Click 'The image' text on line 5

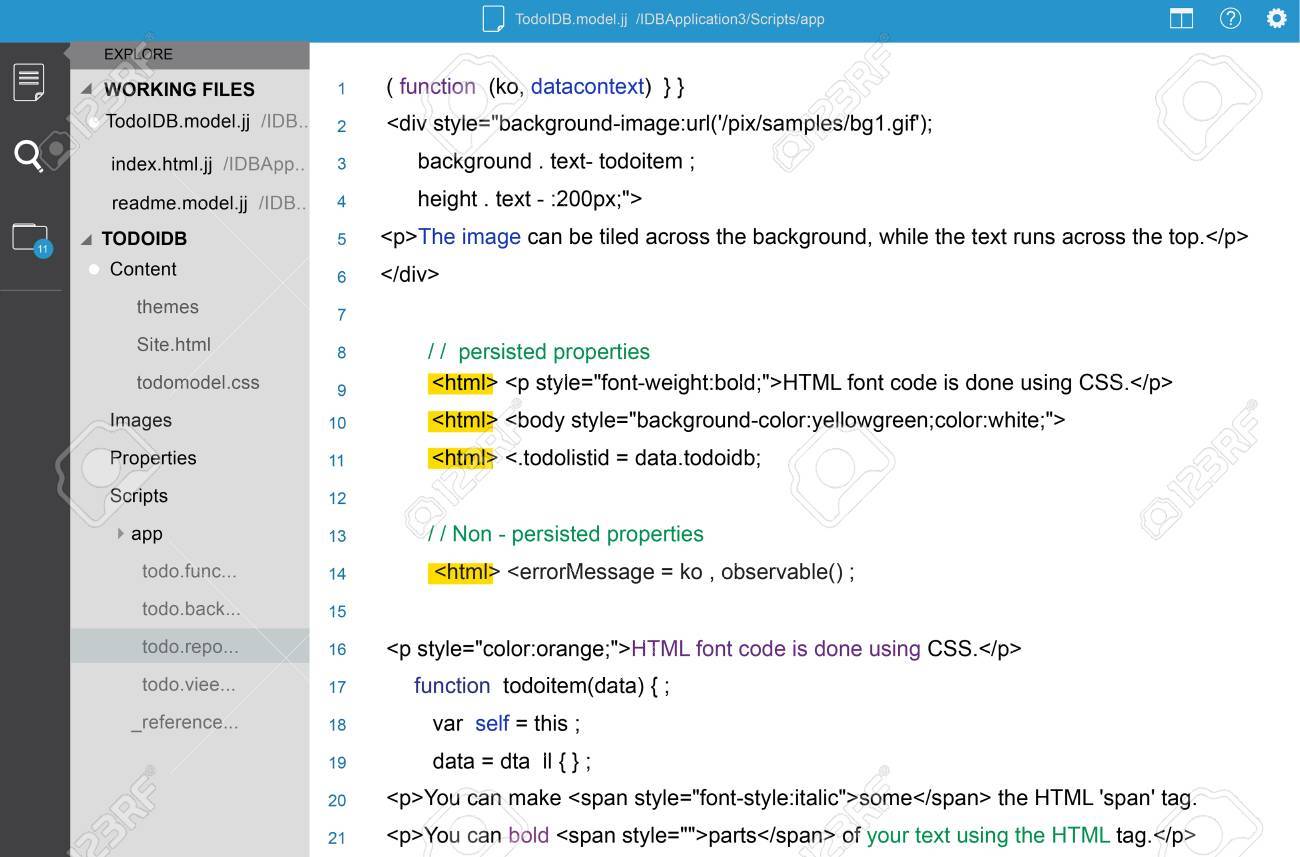coord(469,237)
